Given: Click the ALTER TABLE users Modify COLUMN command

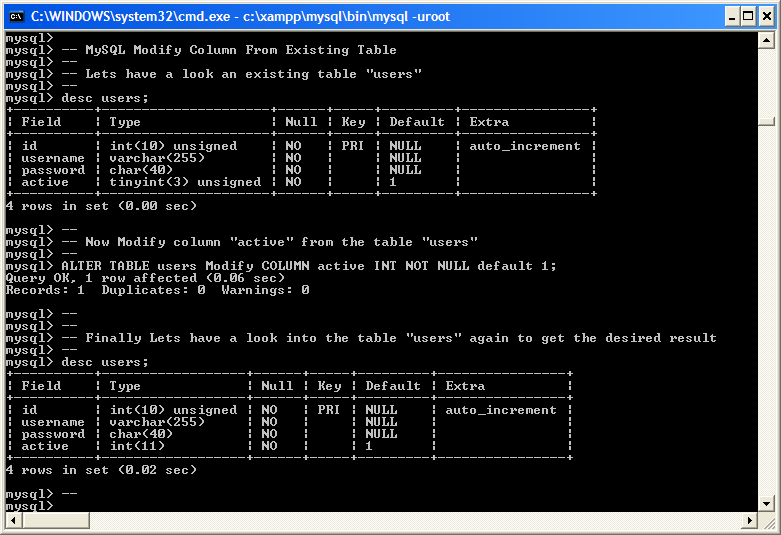Looking at the screenshot, I should pos(308,266).
